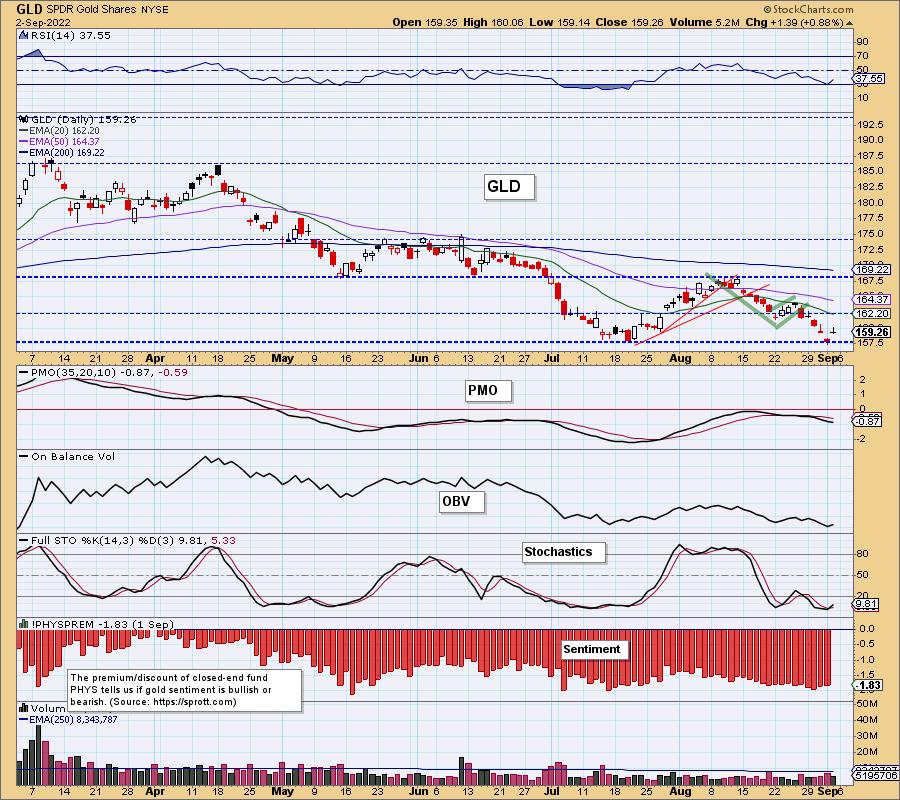This screenshot has height=800, width=900.
Task: Click the RSI(14) indicator legend icon
Action: click(x=24, y=36)
